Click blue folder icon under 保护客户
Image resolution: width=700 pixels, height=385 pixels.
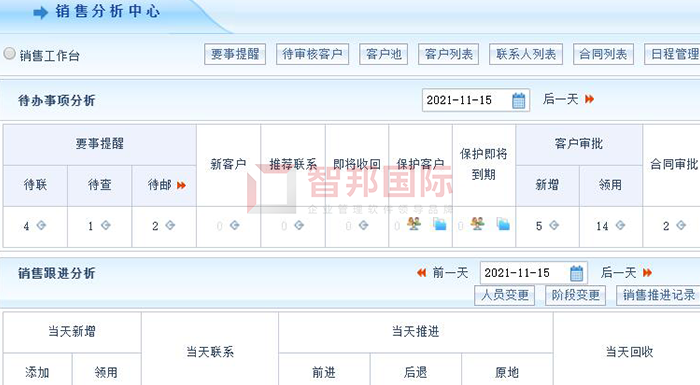(440, 223)
